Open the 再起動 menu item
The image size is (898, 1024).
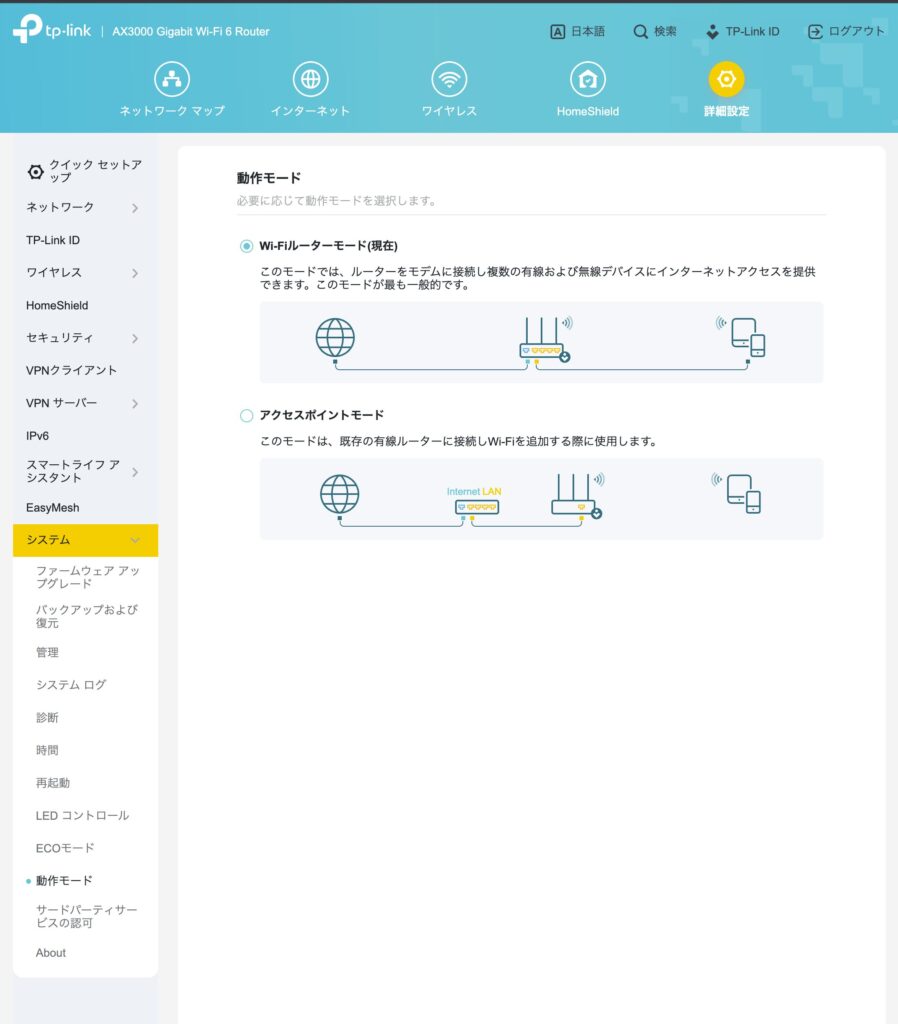[x=53, y=783]
